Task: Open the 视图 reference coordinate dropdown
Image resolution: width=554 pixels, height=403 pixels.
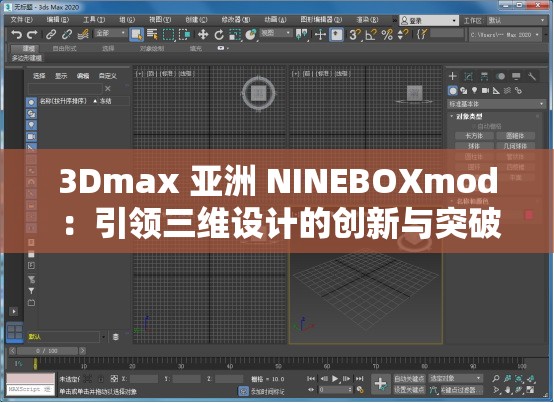Action: coord(276,33)
